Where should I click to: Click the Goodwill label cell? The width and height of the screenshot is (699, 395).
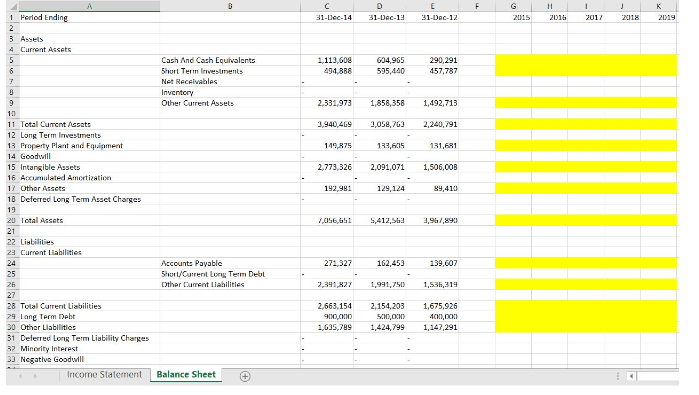[35, 156]
